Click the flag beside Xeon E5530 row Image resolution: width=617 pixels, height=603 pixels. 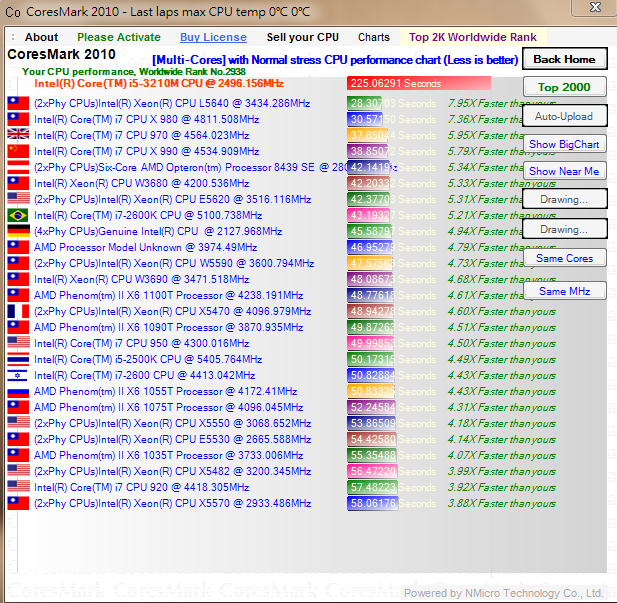18,439
